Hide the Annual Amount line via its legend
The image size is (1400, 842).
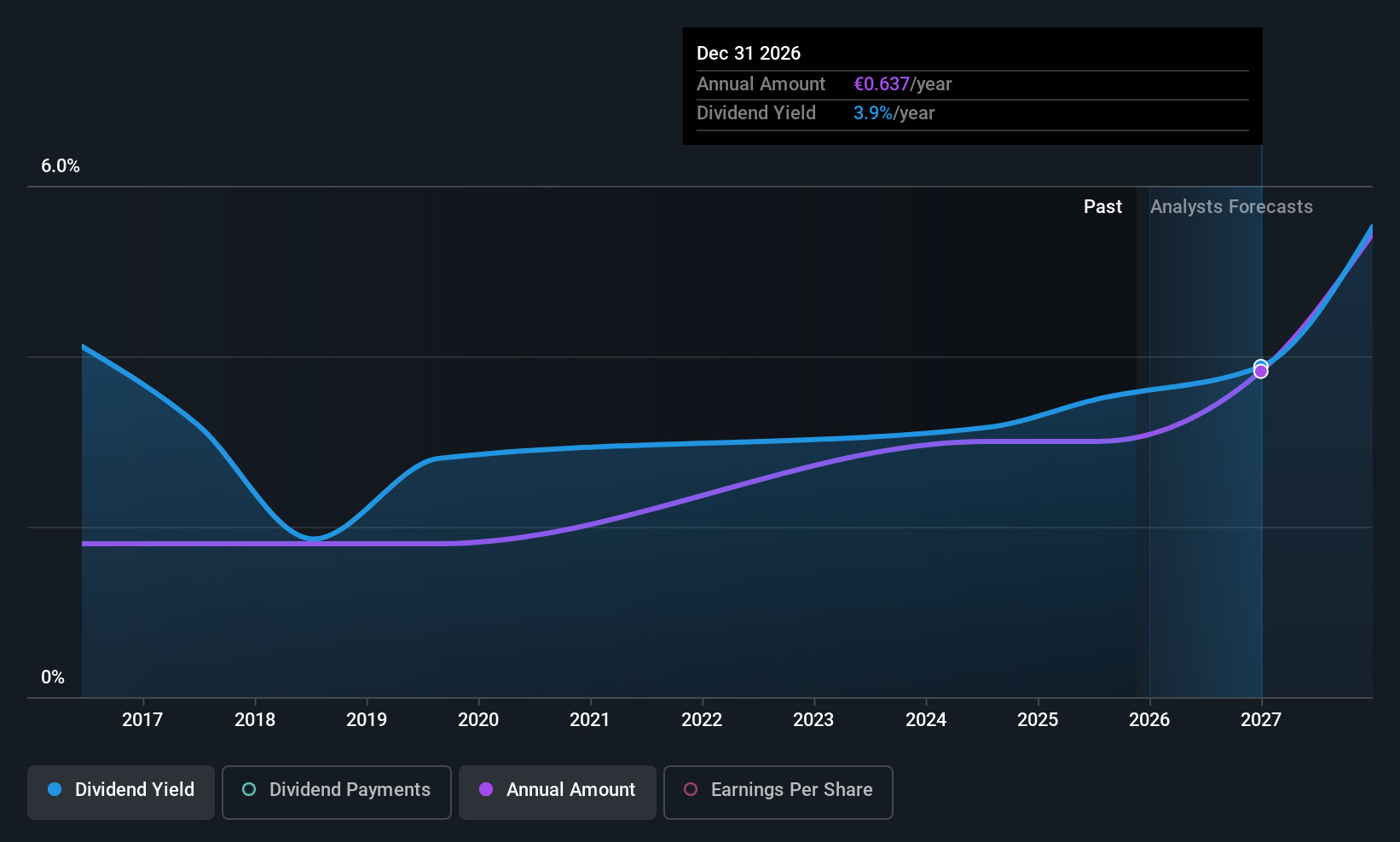[557, 790]
